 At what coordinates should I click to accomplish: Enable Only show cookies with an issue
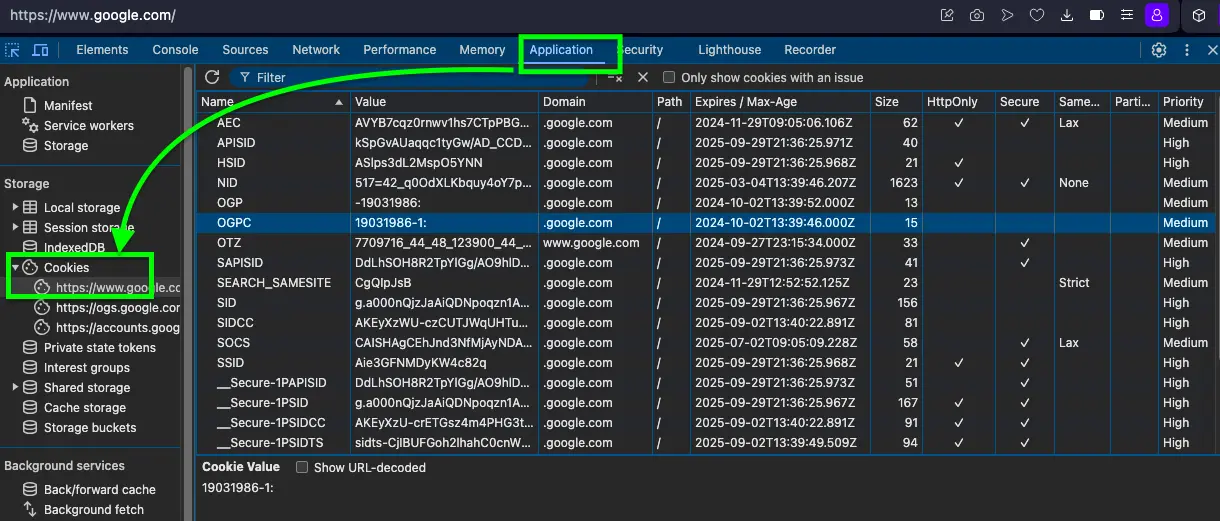(x=669, y=77)
